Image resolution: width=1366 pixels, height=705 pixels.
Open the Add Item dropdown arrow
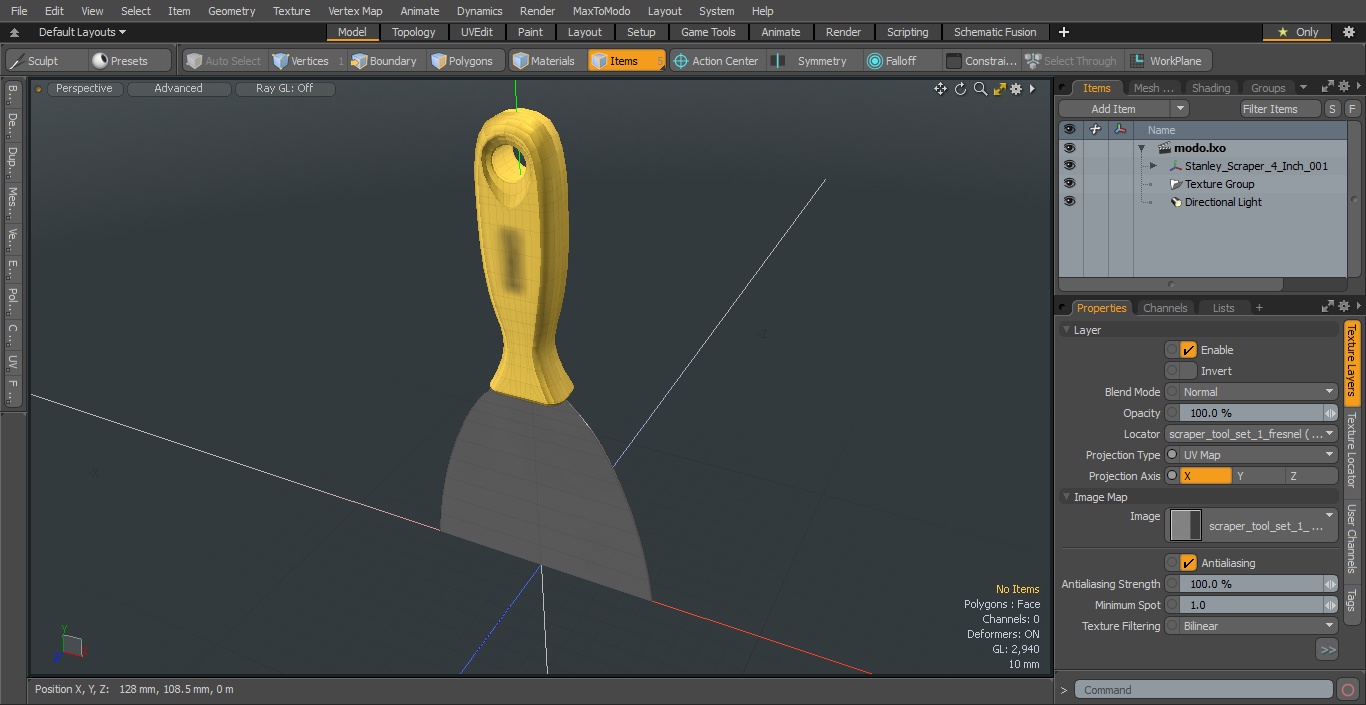point(1180,109)
